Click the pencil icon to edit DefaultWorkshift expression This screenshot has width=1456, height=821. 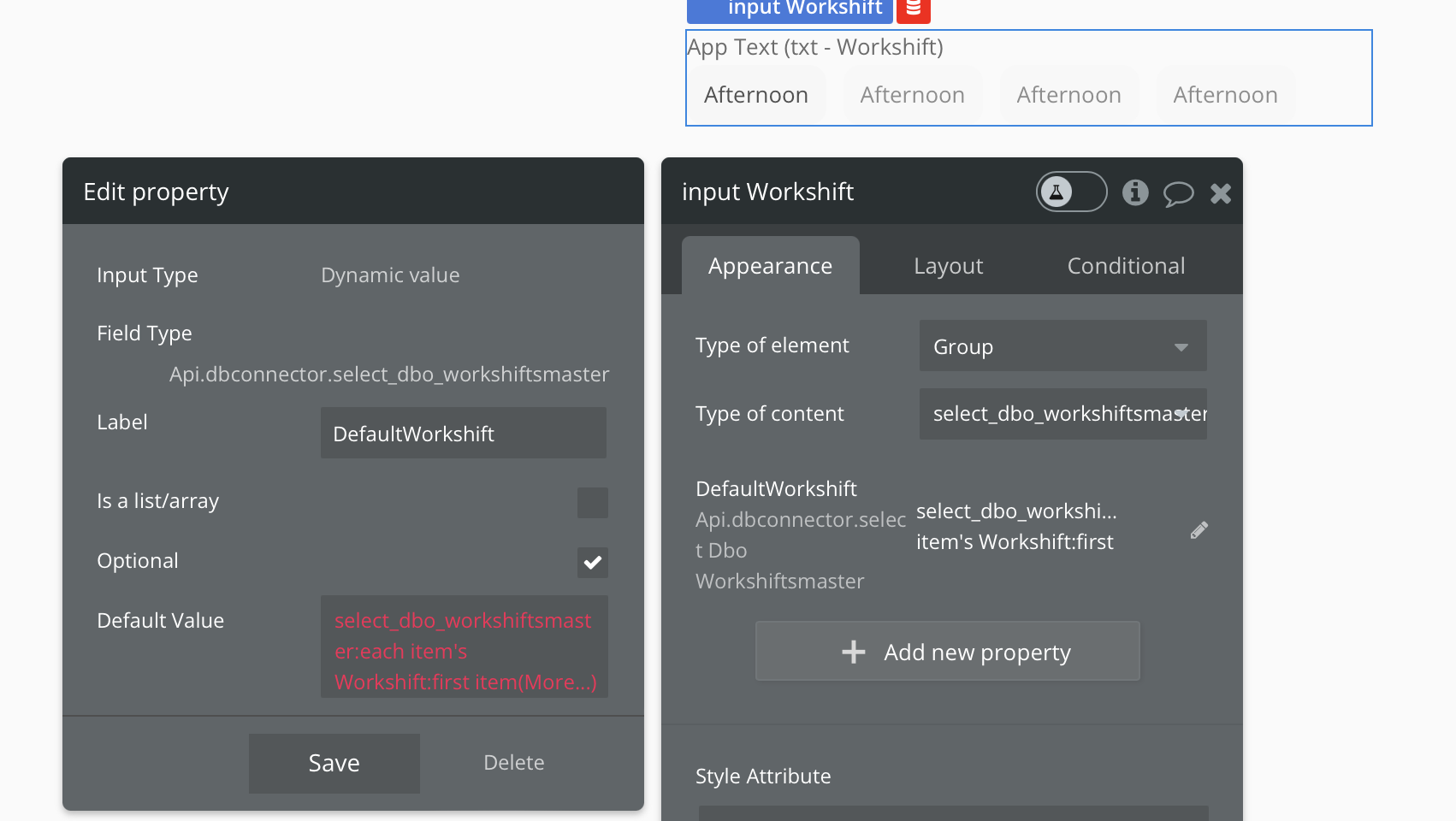[1199, 530]
